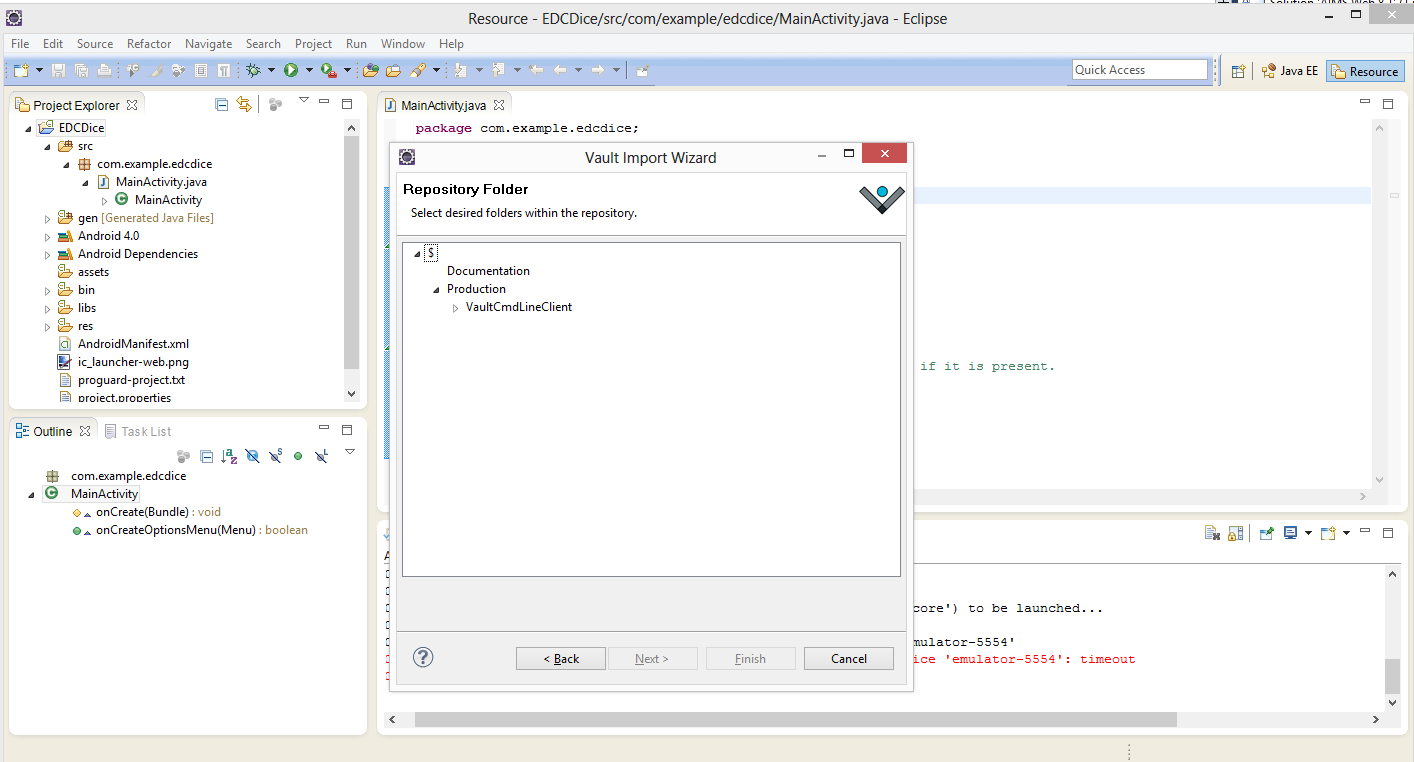The width and height of the screenshot is (1414, 762).
Task: Click the Display Selected Console icon
Action: [1290, 533]
